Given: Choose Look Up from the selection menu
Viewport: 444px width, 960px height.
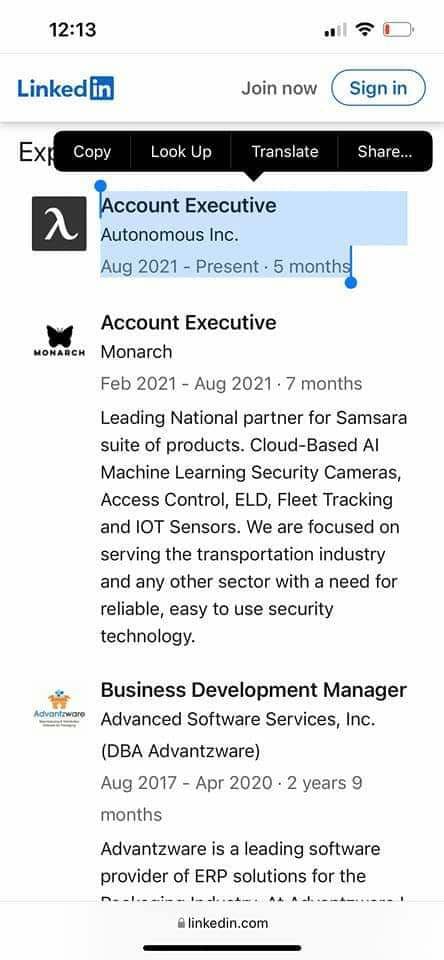Looking at the screenshot, I should point(181,152).
